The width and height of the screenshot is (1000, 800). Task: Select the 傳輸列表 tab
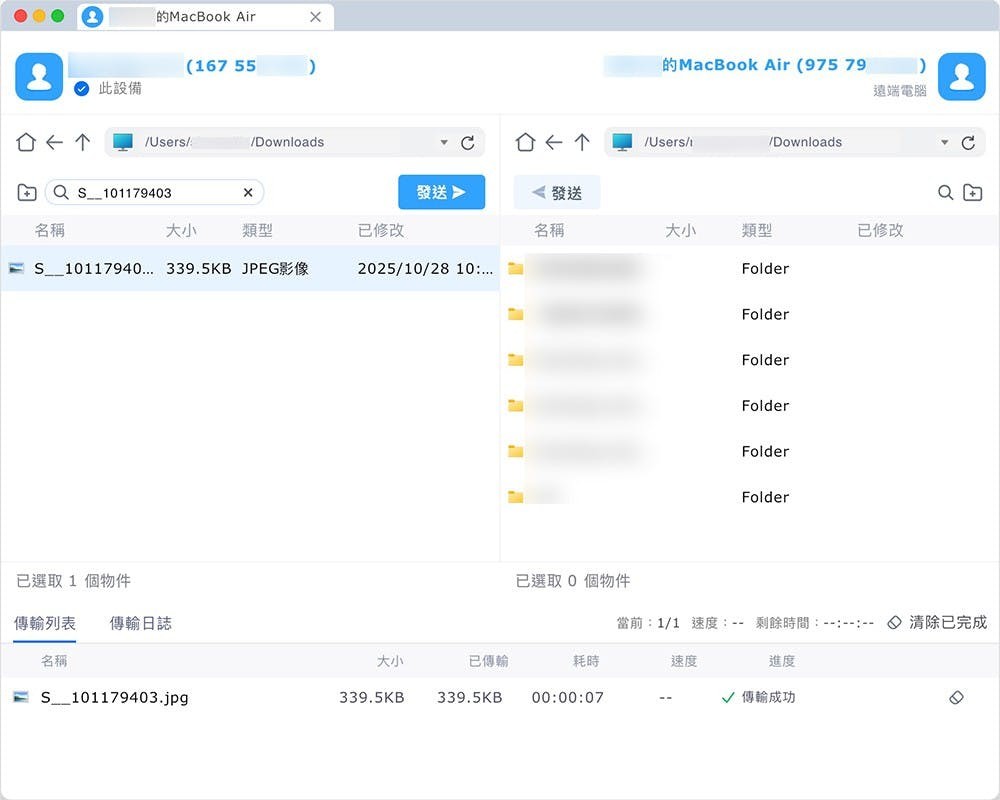[x=45, y=623]
